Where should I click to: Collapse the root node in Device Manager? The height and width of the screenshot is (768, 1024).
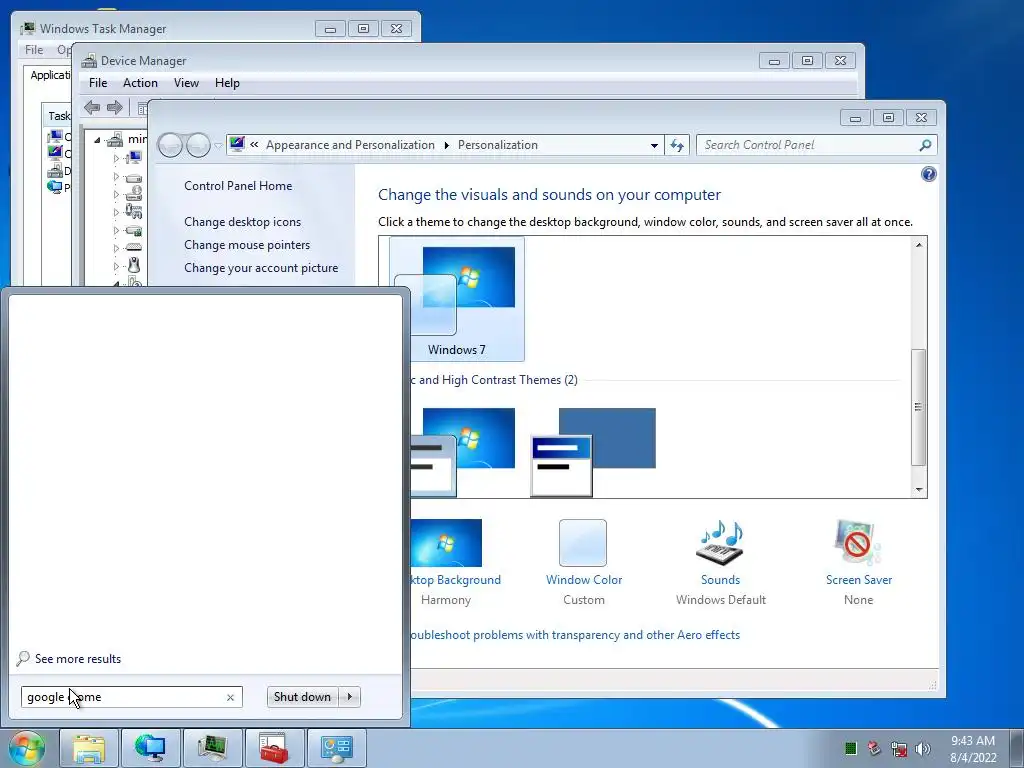tap(97, 140)
